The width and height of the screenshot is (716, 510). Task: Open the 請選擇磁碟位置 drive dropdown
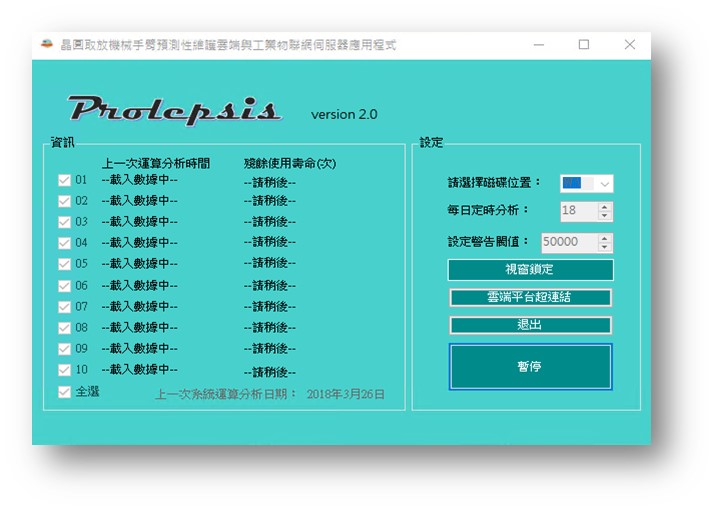587,184
